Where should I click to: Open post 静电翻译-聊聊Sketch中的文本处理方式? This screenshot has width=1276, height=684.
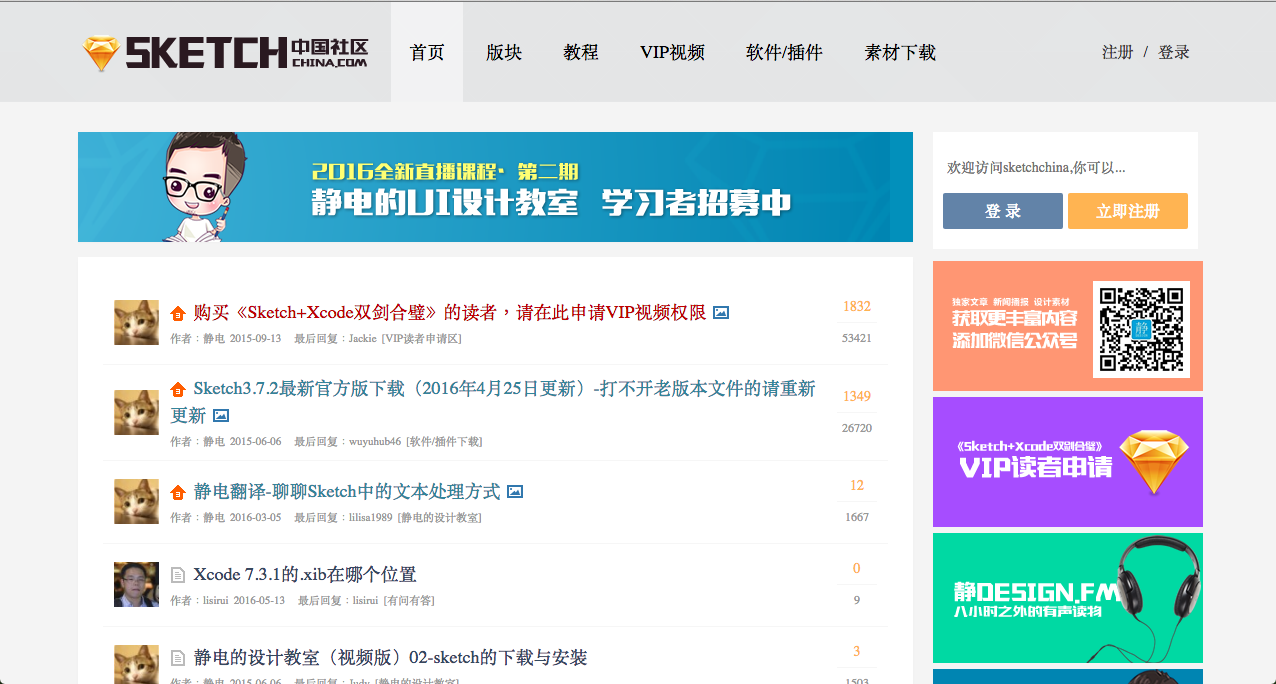coord(347,491)
